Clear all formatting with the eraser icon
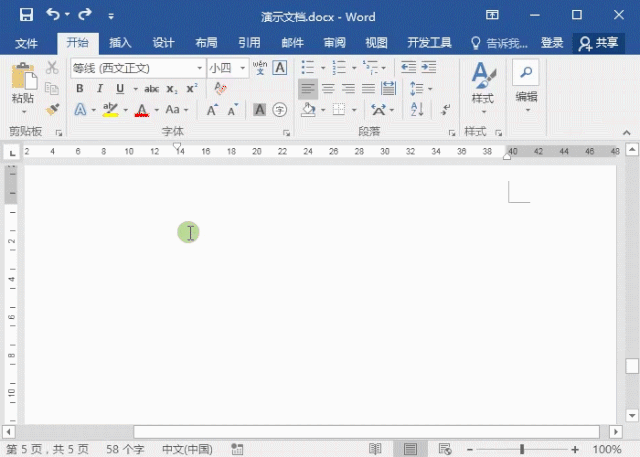Screen dimensions: 640x457 tap(220, 88)
